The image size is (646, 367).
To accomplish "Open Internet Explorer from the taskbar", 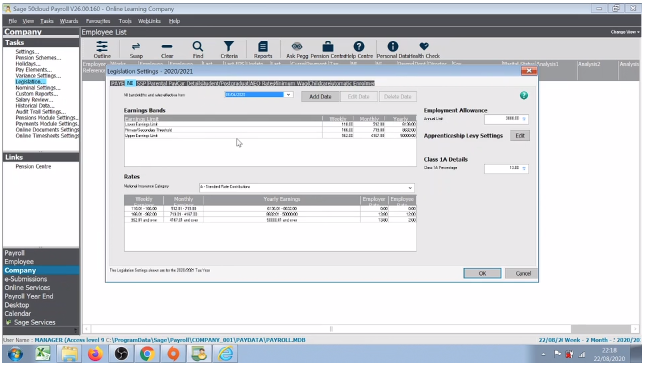I will pos(226,354).
